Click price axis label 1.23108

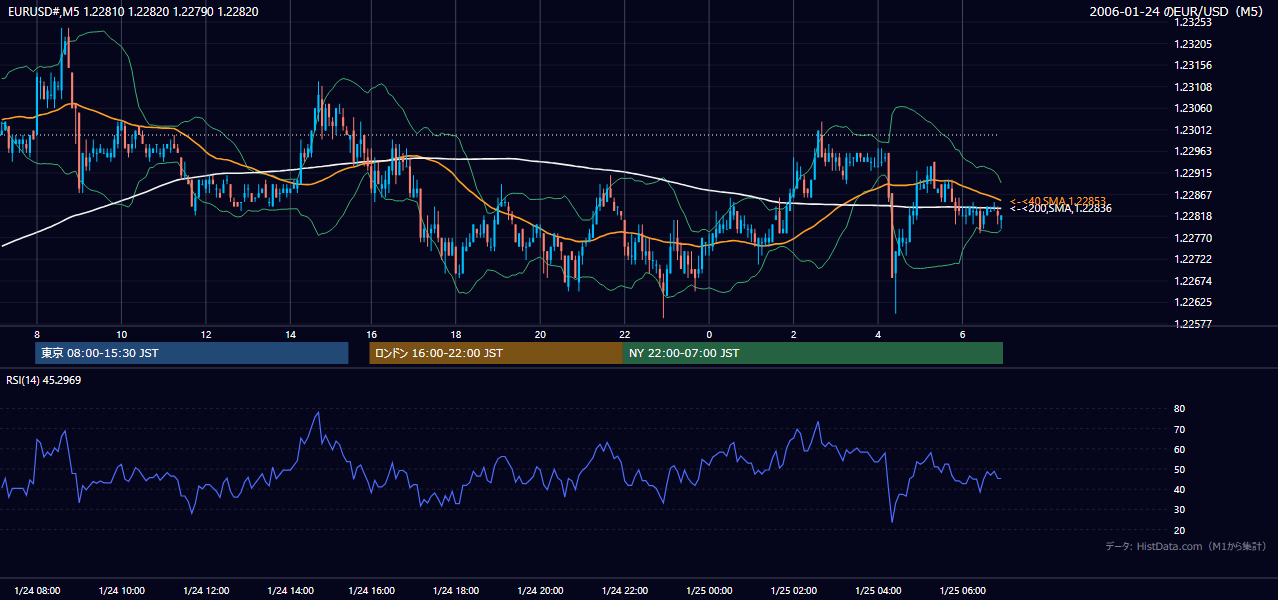tap(1193, 87)
